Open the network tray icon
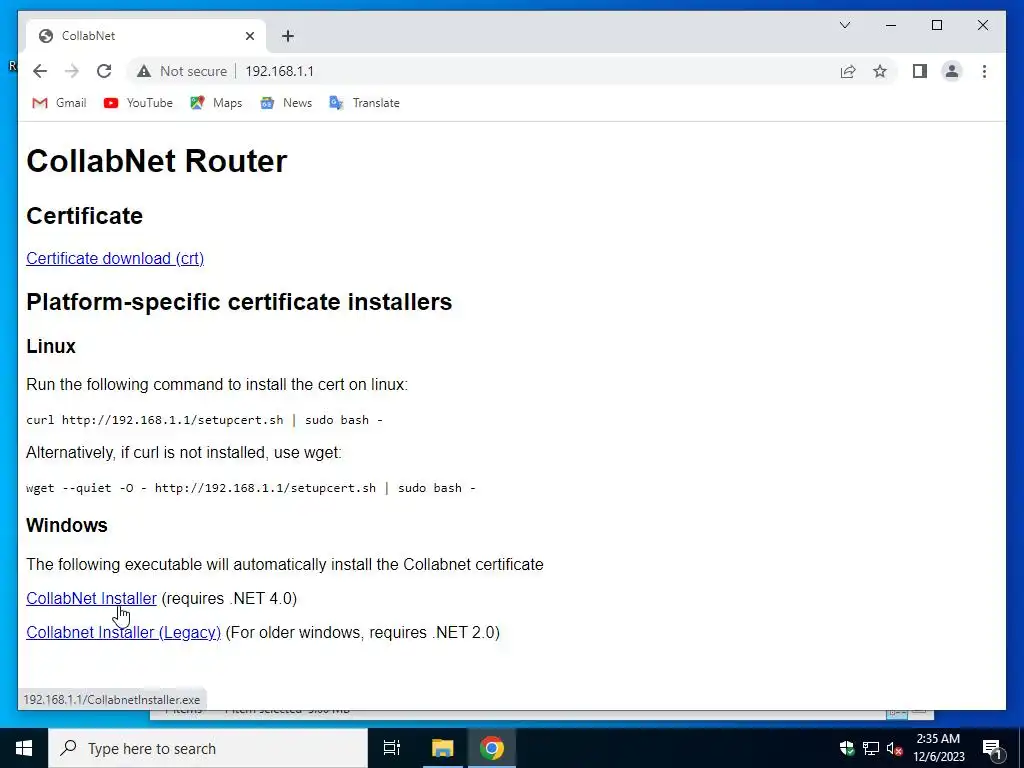1024x768 pixels. (871, 748)
